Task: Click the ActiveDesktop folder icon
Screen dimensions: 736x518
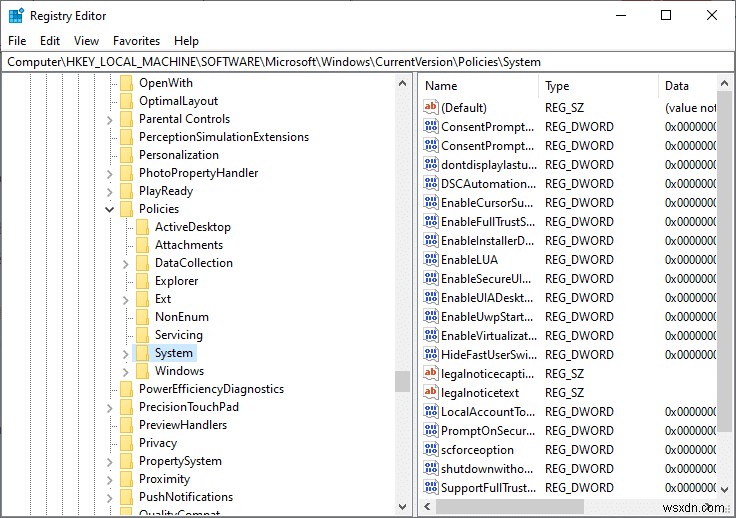Action: point(142,227)
